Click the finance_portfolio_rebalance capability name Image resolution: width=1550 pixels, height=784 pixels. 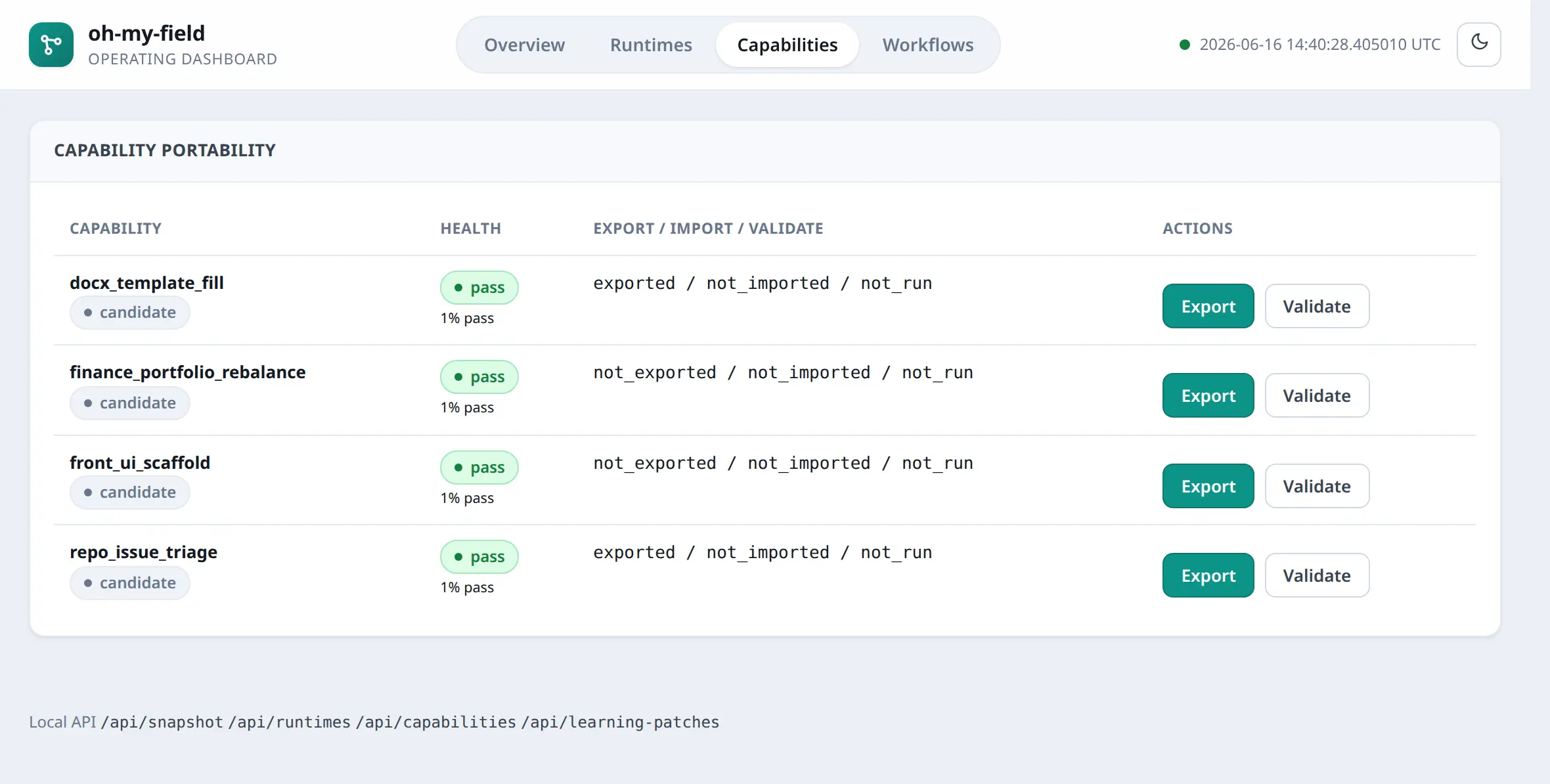(188, 372)
